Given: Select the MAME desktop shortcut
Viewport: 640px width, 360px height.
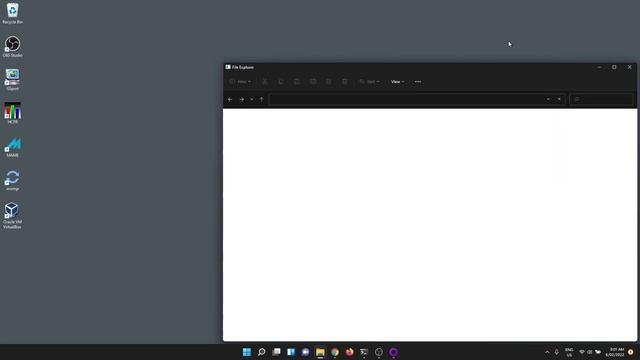Looking at the screenshot, I should click(12, 147).
